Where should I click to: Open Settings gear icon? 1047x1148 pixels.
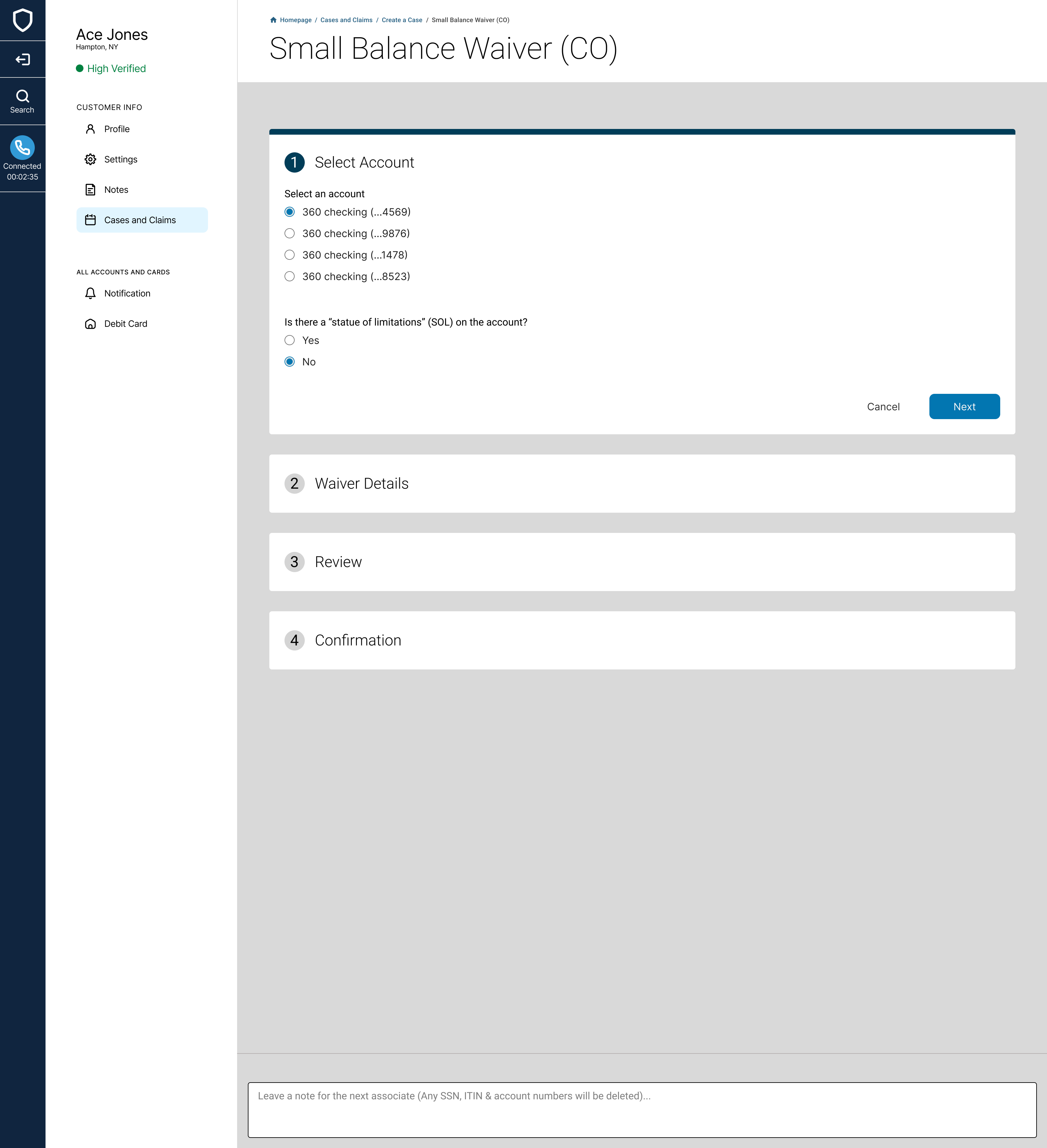[90, 159]
